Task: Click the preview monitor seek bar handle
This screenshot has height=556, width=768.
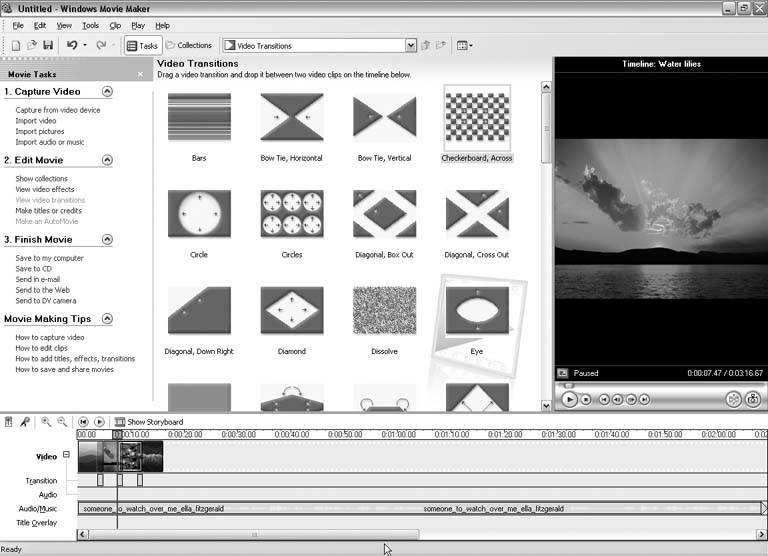Action: coord(569,385)
